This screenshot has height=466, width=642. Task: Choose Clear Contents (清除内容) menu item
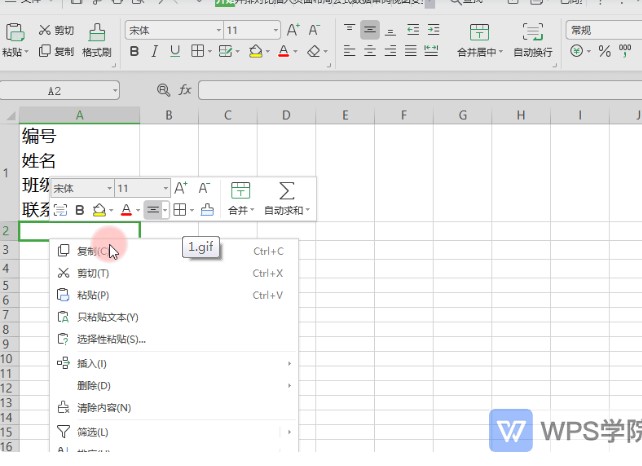pos(174,408)
